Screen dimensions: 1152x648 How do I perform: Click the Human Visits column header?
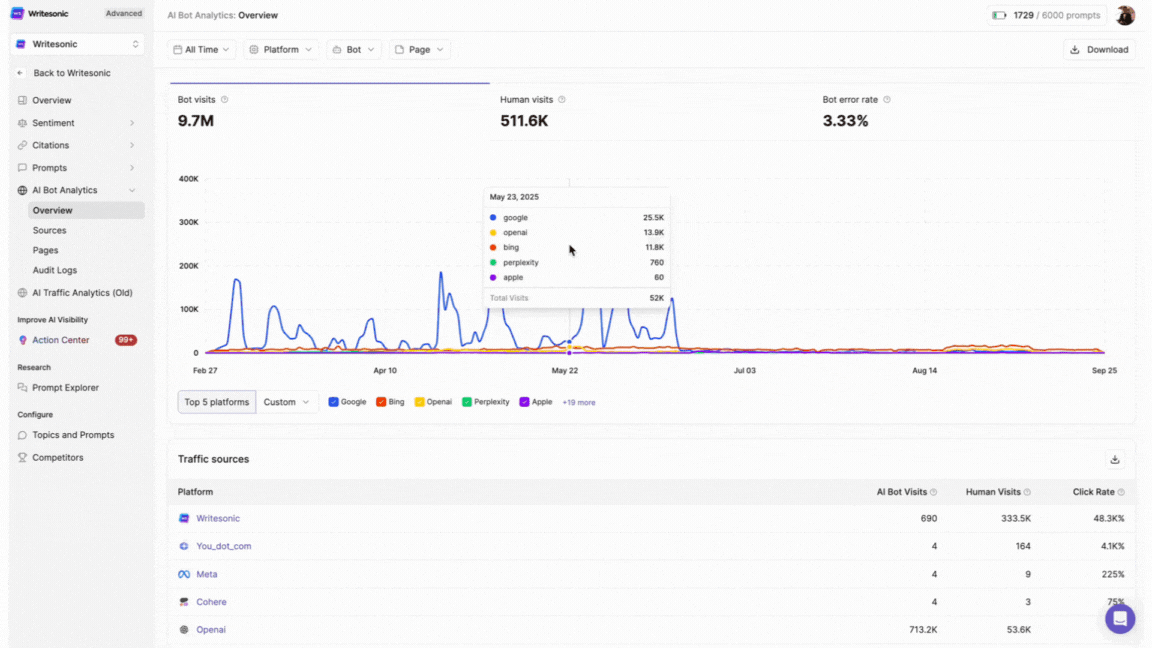(x=993, y=492)
